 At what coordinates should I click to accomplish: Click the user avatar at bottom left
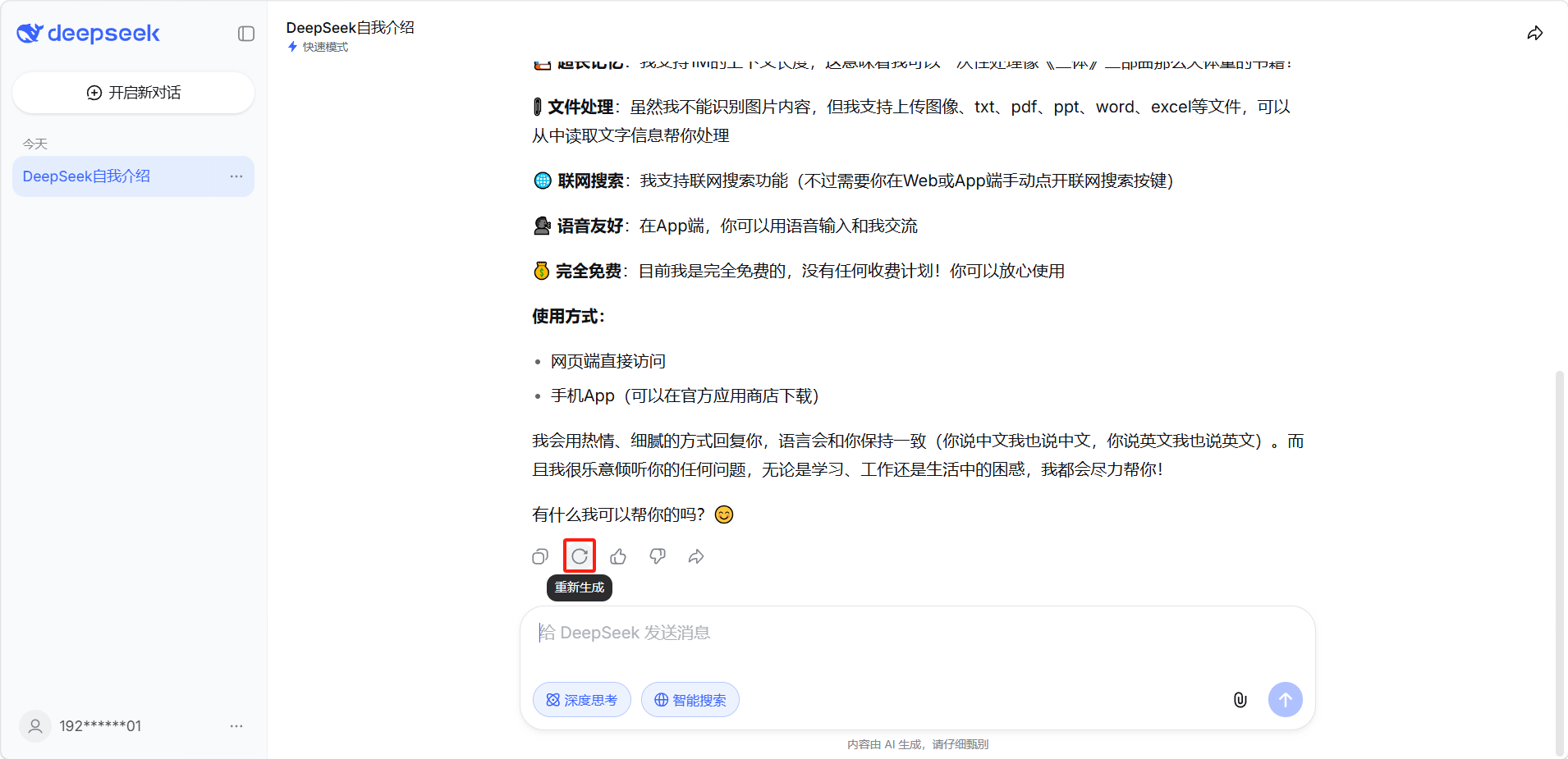[35, 726]
